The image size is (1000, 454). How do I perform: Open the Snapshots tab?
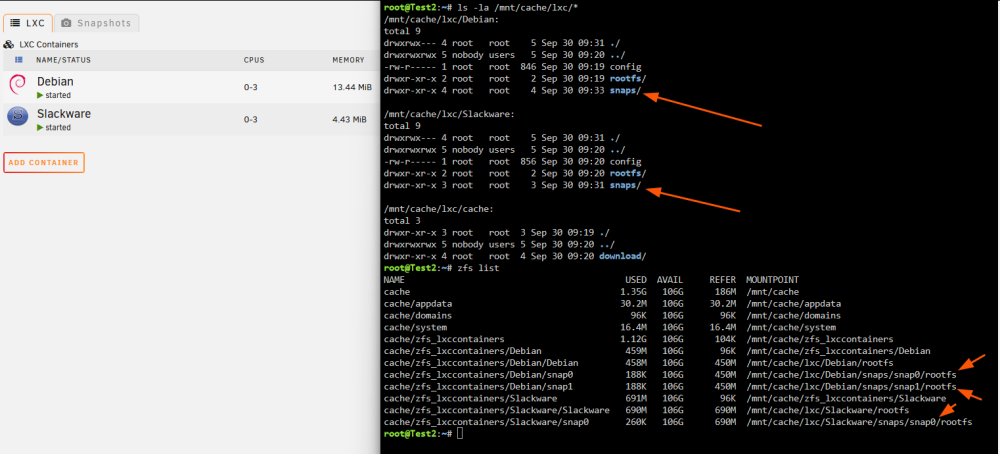(96, 23)
